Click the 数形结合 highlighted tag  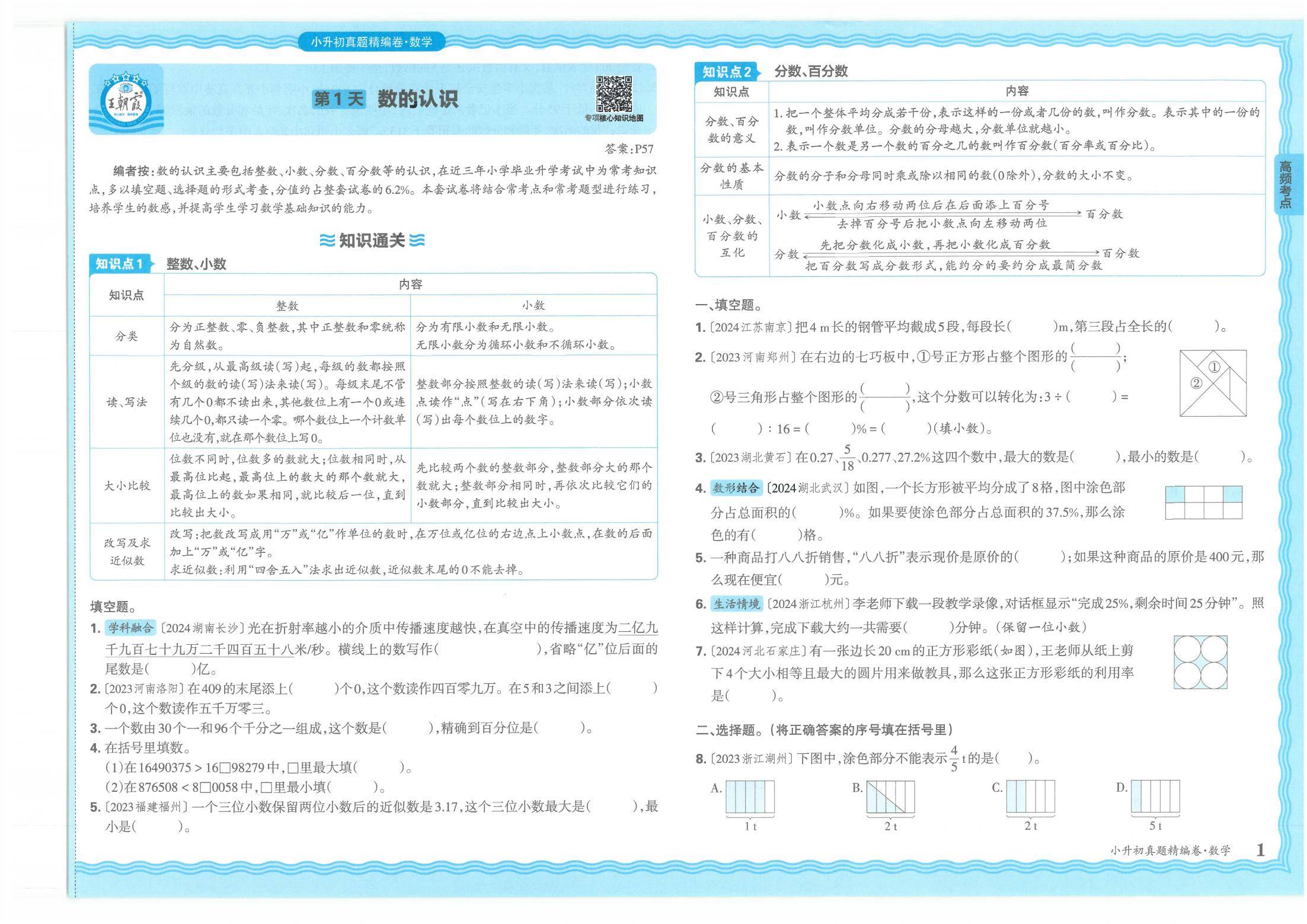(736, 488)
